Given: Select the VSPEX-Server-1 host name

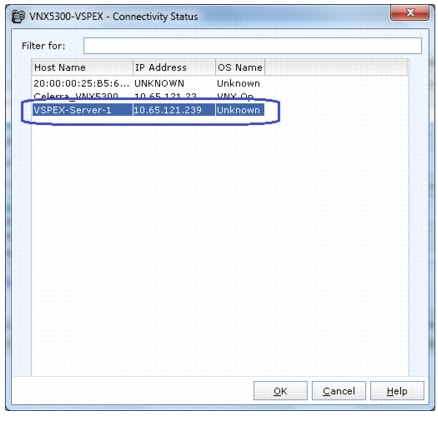Looking at the screenshot, I should pyautogui.click(x=72, y=110).
